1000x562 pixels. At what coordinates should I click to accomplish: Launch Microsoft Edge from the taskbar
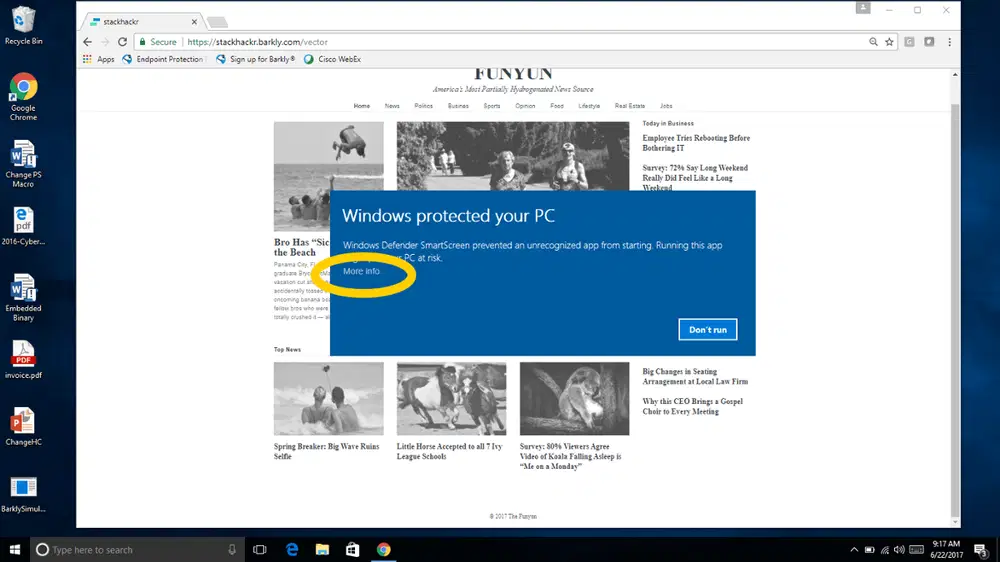[292, 549]
